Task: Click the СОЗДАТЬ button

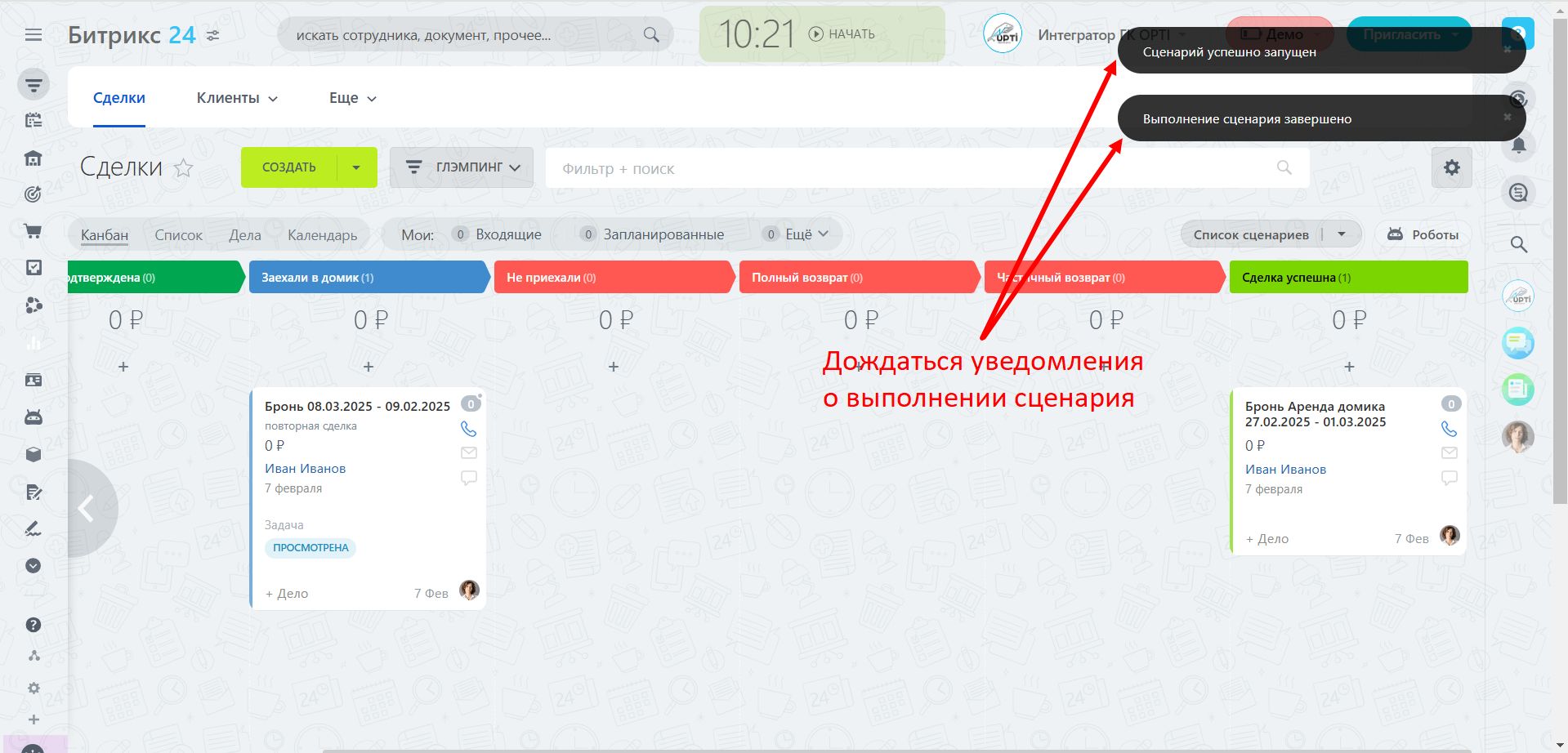Action: 288,167
